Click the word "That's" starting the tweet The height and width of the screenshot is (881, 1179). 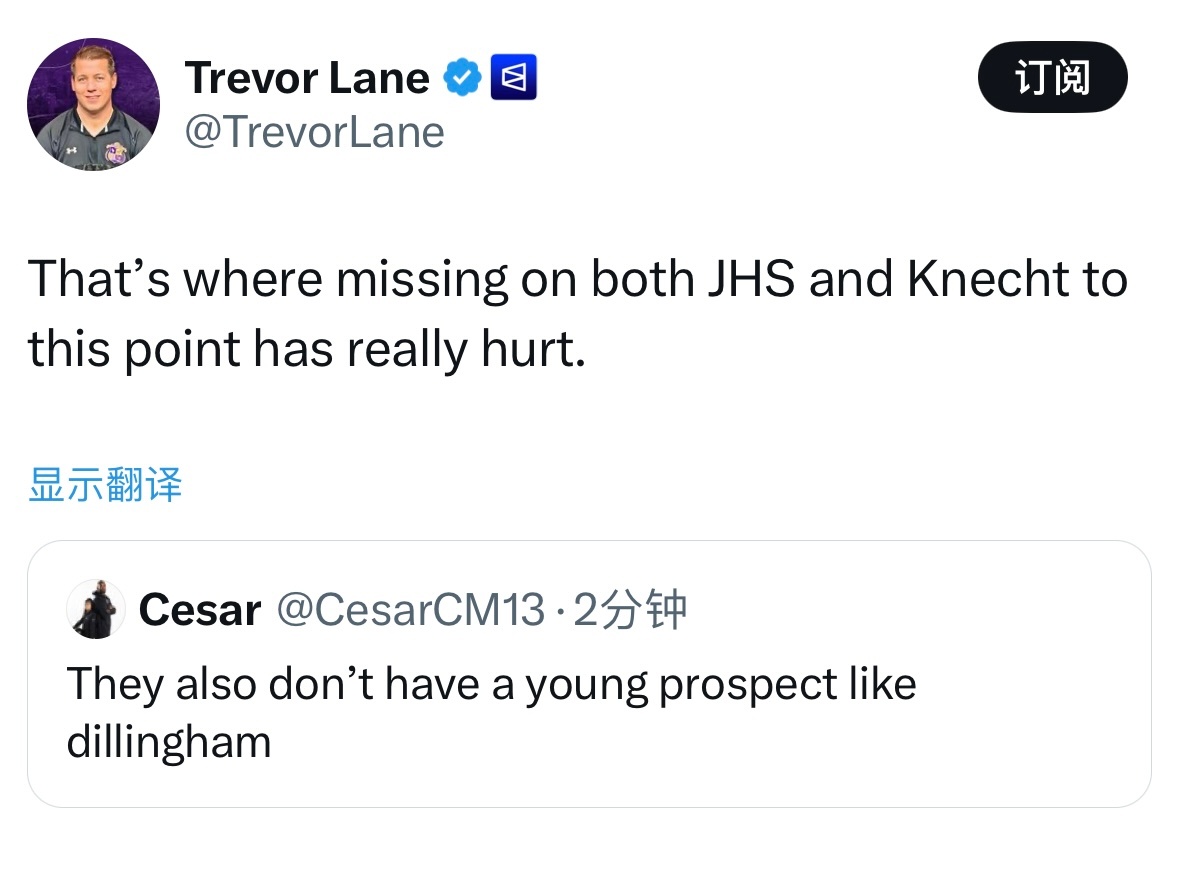(x=98, y=280)
